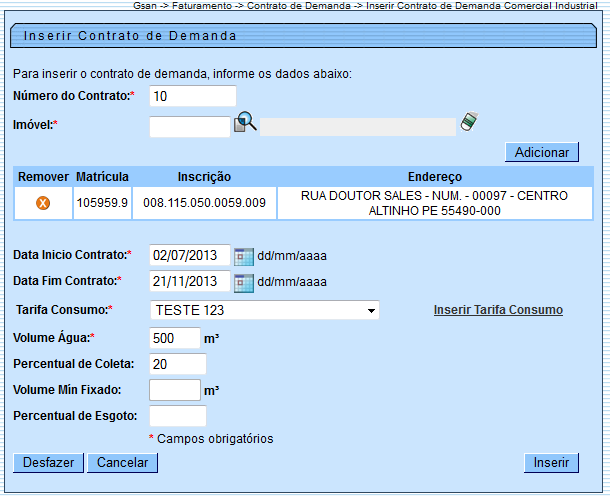Viewport: 610px width, 498px height.
Task: Click the grey Imóvel description field
Action: pos(358,127)
